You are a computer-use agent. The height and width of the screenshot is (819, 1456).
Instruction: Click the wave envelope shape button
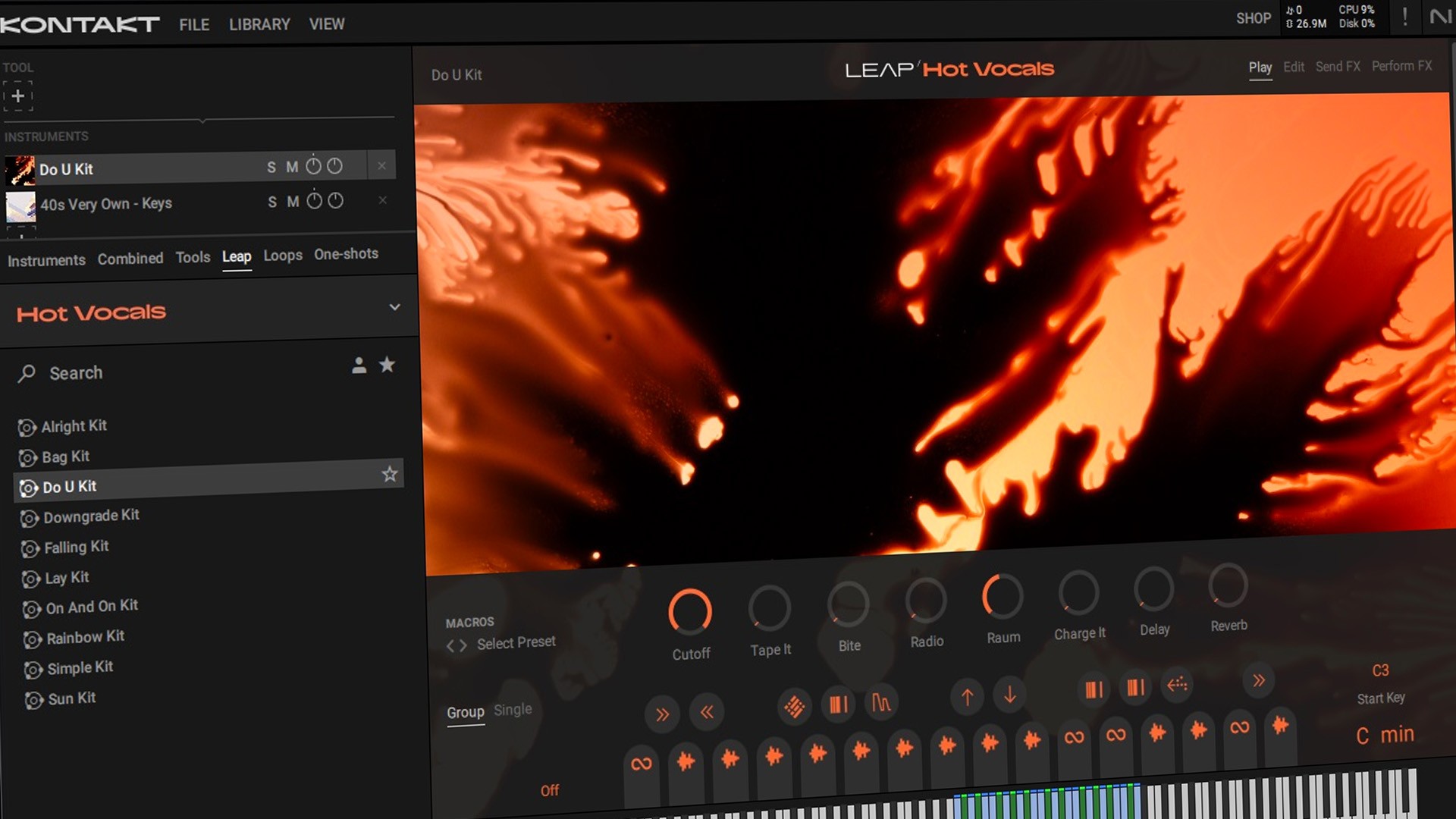click(881, 702)
